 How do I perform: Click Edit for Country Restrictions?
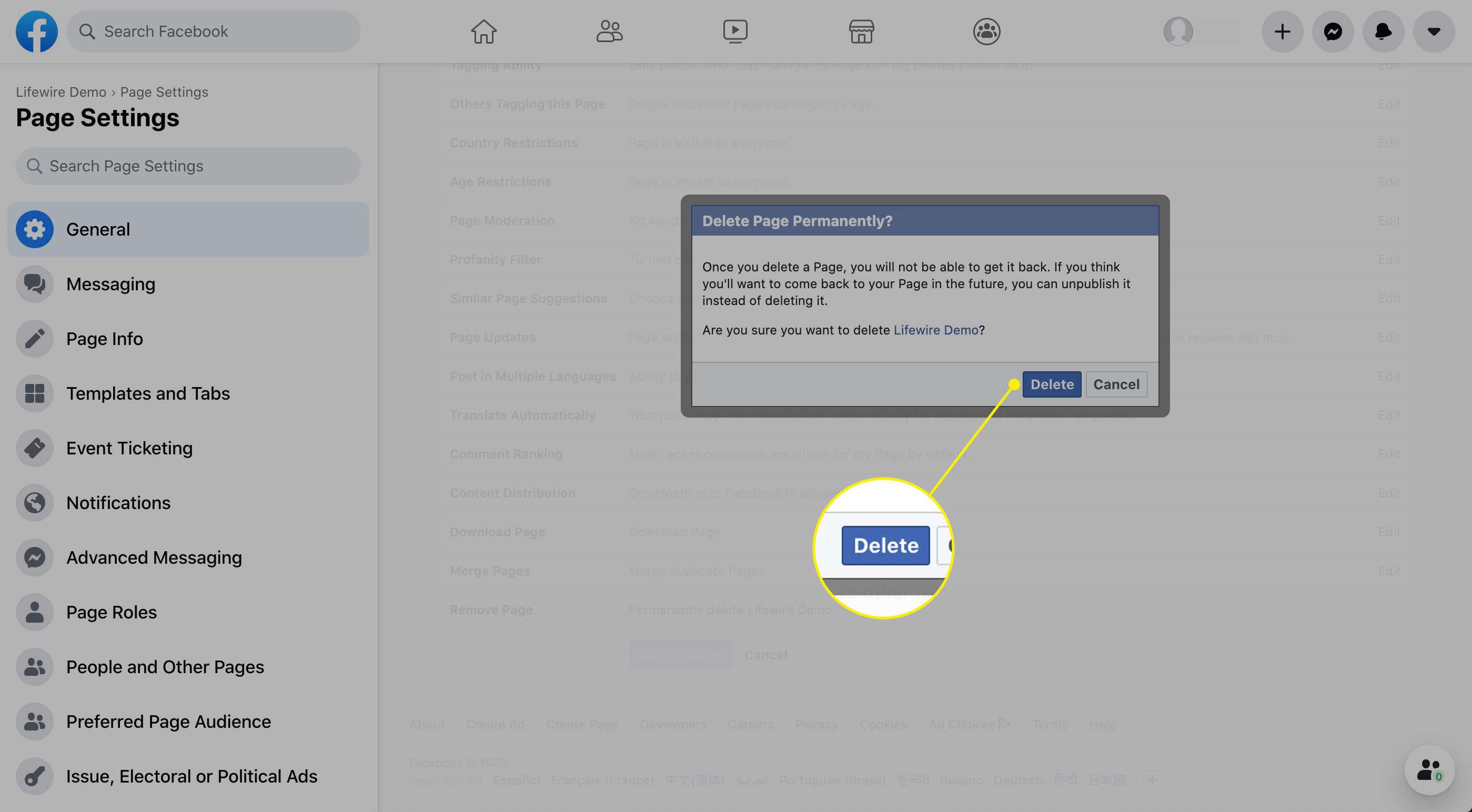(1388, 143)
